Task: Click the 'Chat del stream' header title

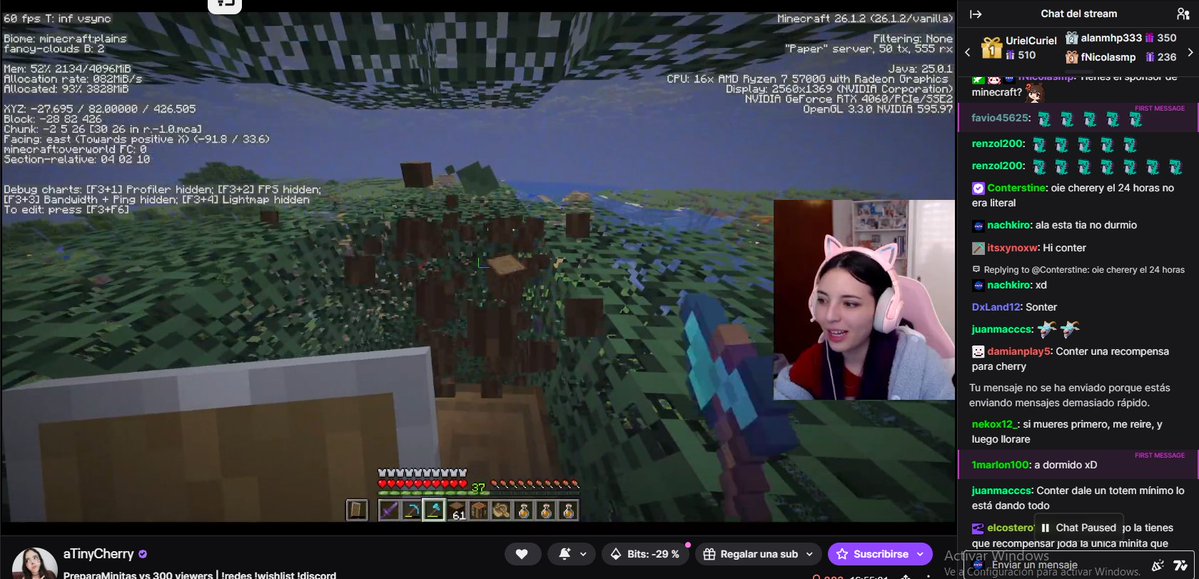Action: 1078,14
